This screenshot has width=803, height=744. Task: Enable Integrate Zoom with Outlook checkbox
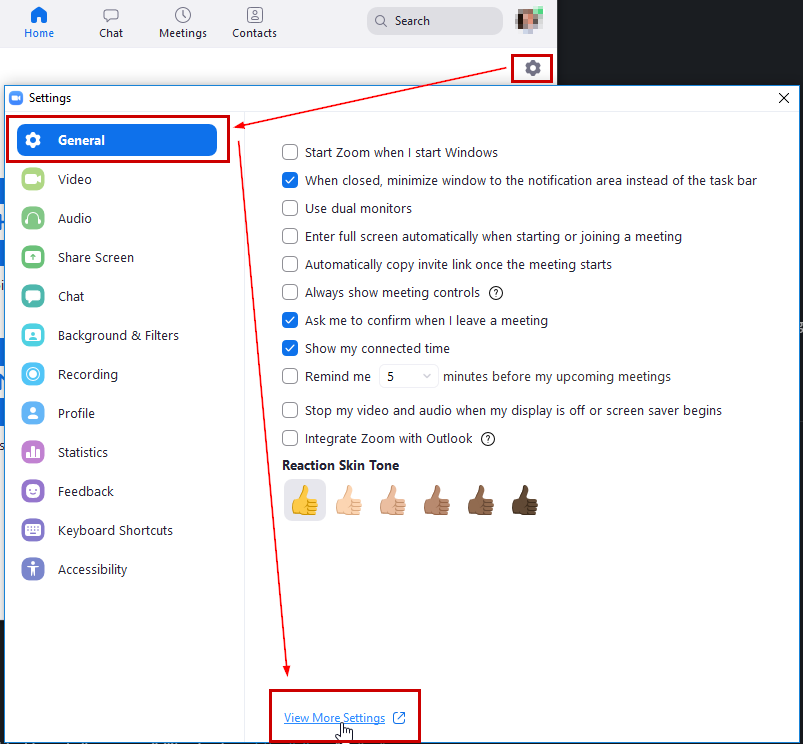point(290,438)
